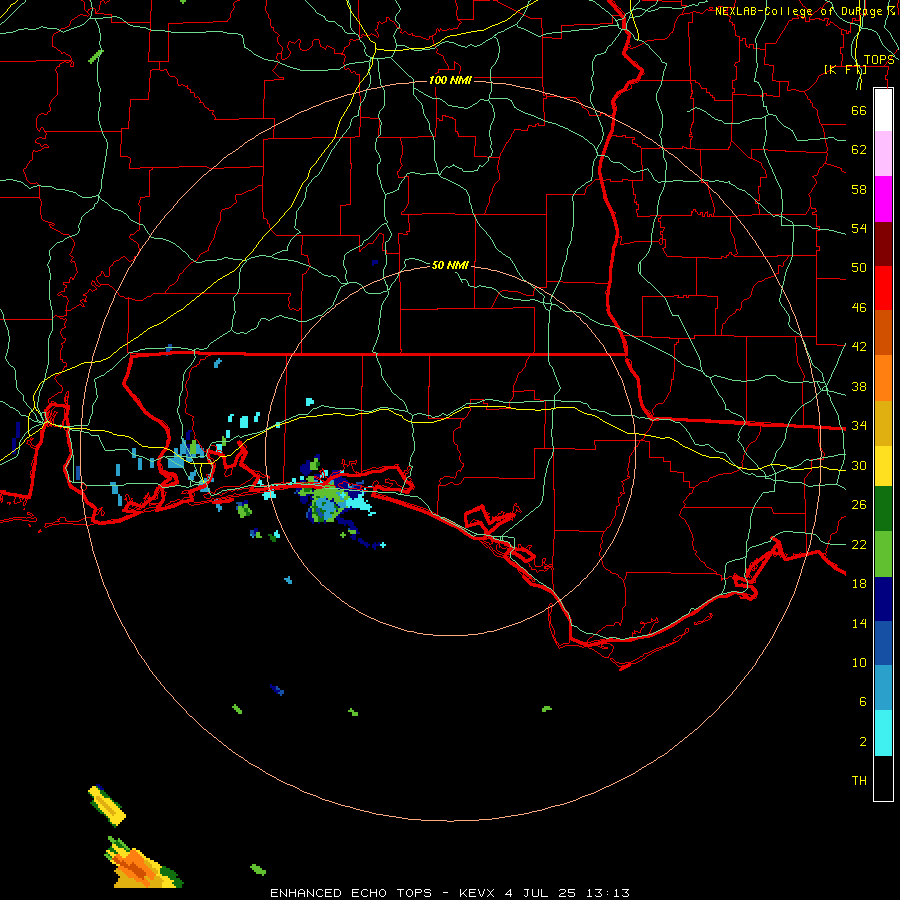Click the light orange legend swatch
The image size is (900, 900).
coord(883,378)
